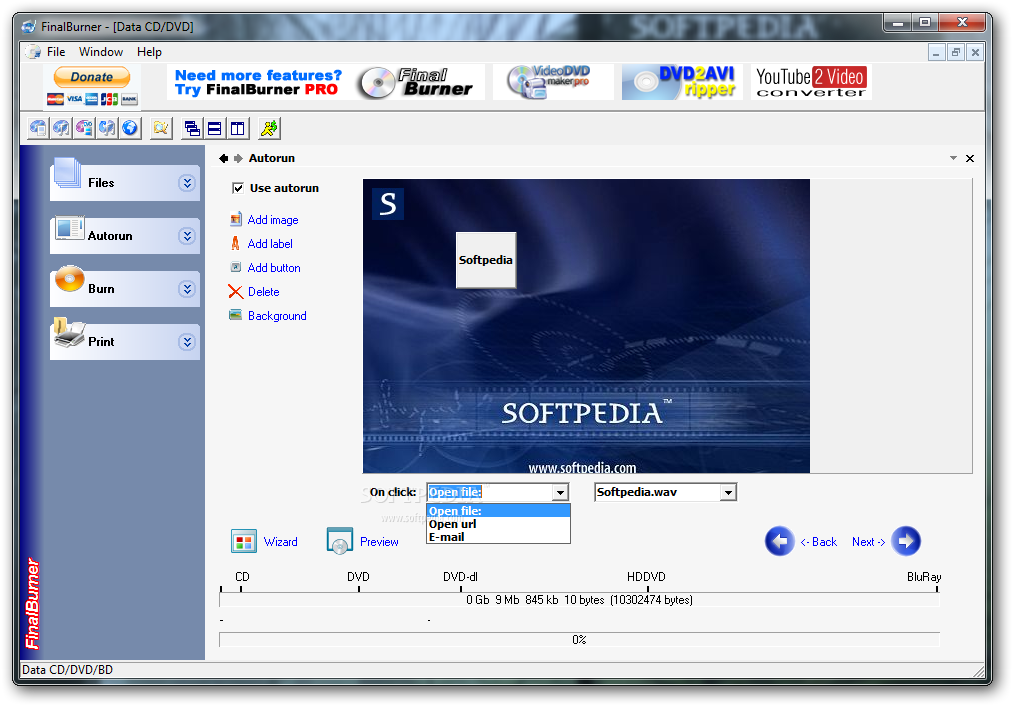Click the Add label link
Image resolution: width=1013 pixels, height=706 pixels.
(270, 244)
